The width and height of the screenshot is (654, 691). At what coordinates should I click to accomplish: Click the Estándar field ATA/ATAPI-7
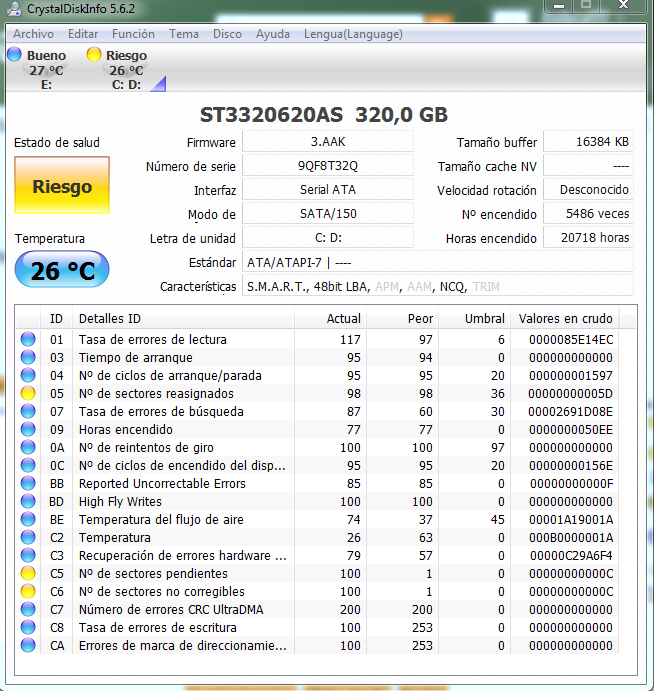pos(438,263)
